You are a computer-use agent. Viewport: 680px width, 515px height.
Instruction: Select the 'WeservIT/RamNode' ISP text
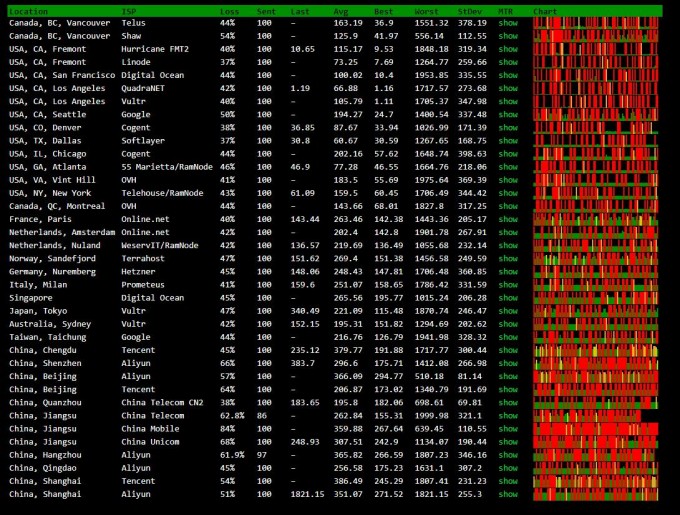pos(160,245)
